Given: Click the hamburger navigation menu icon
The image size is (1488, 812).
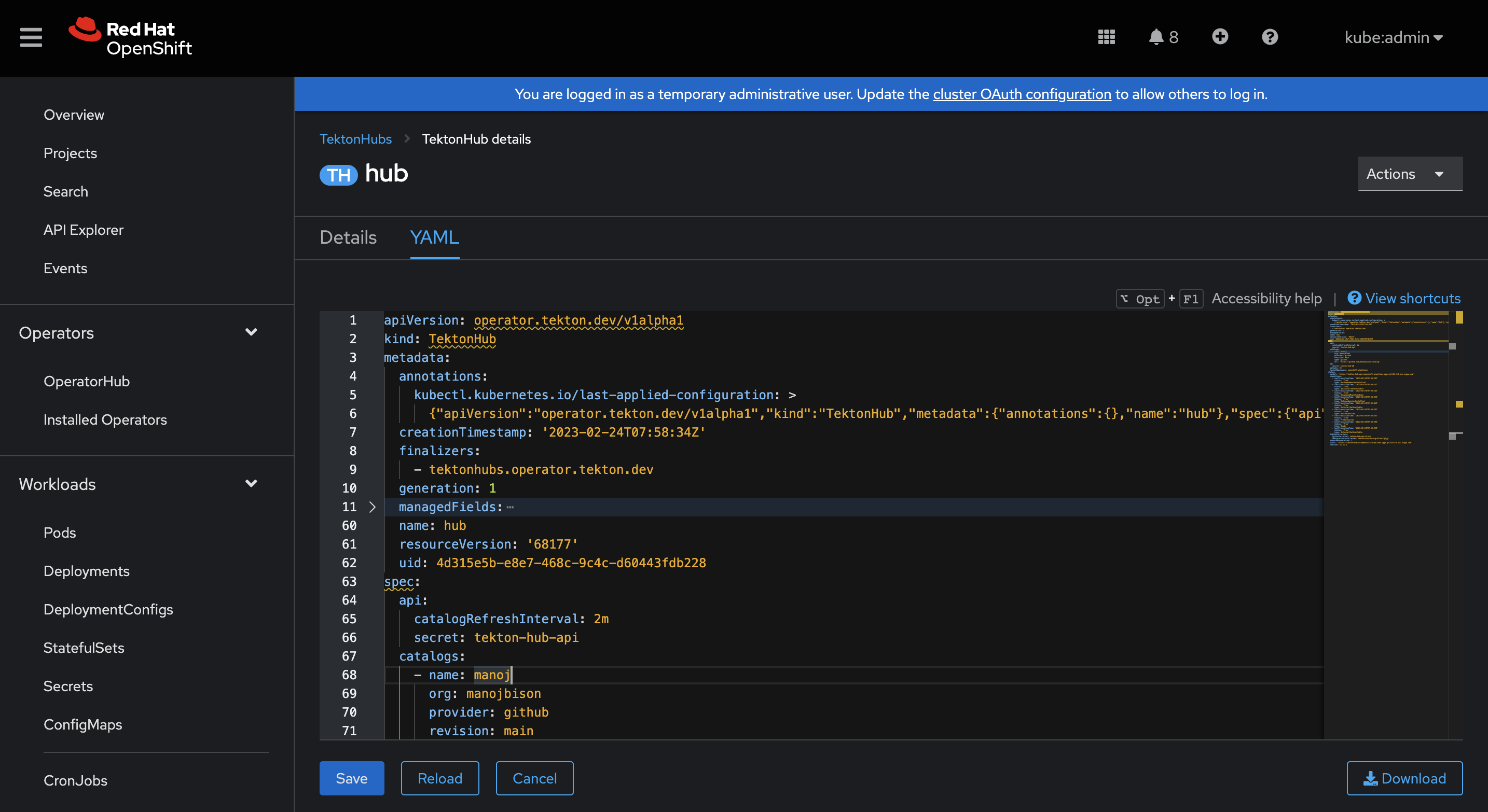Looking at the screenshot, I should (30, 37).
